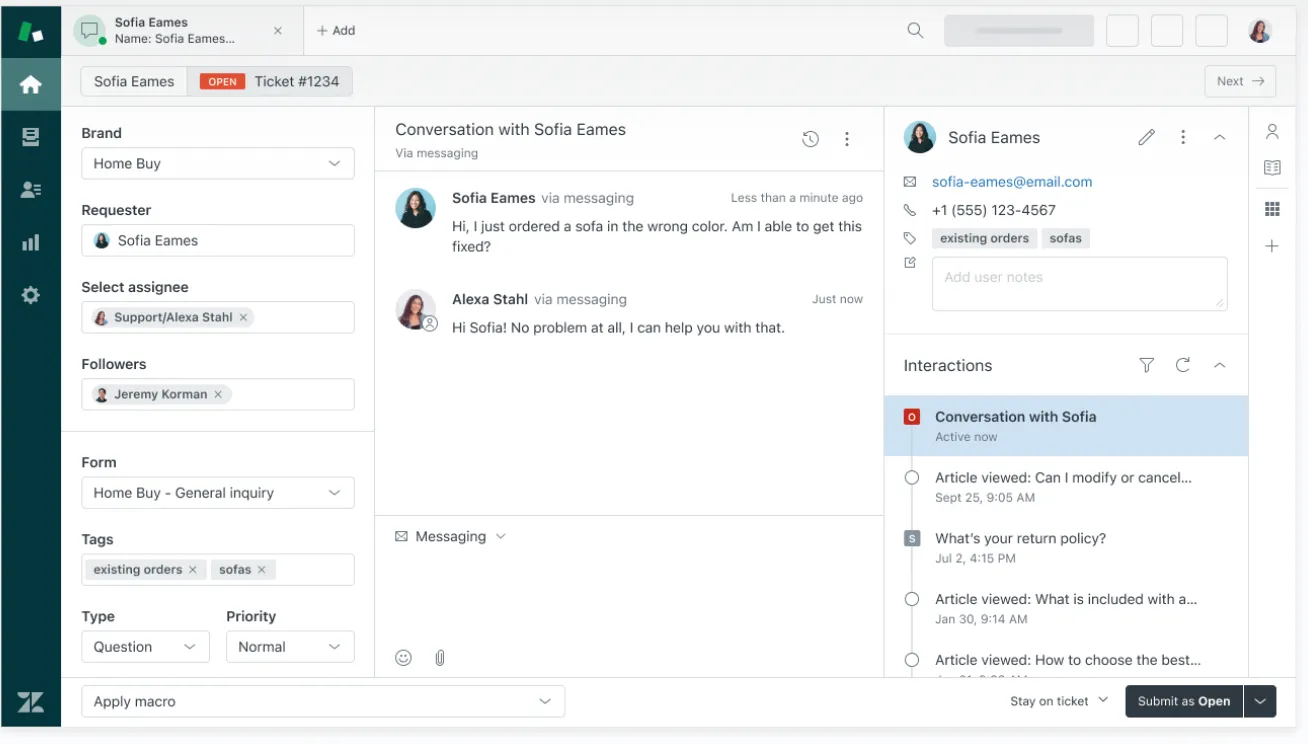Insert emoji with smiley icon
Image resolution: width=1308 pixels, height=744 pixels.
pyautogui.click(x=404, y=657)
